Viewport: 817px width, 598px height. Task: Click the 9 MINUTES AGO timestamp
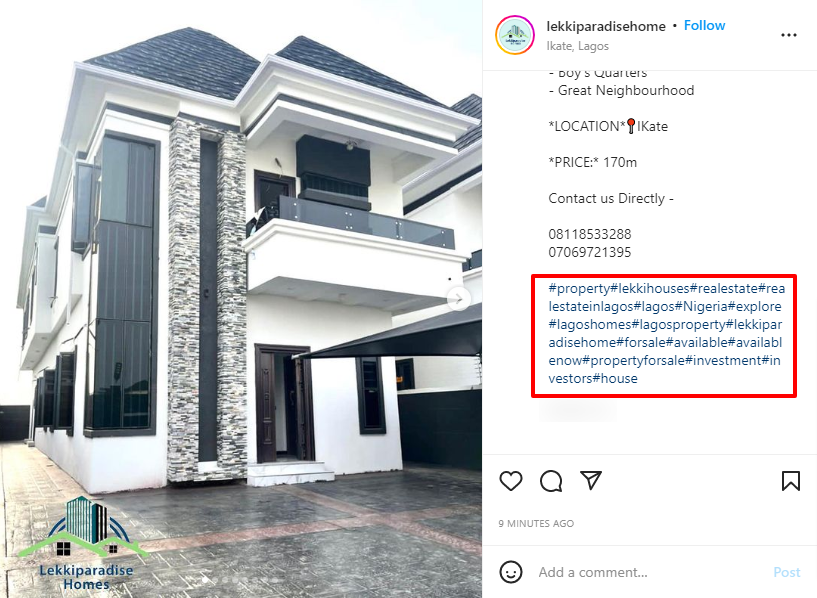536,524
